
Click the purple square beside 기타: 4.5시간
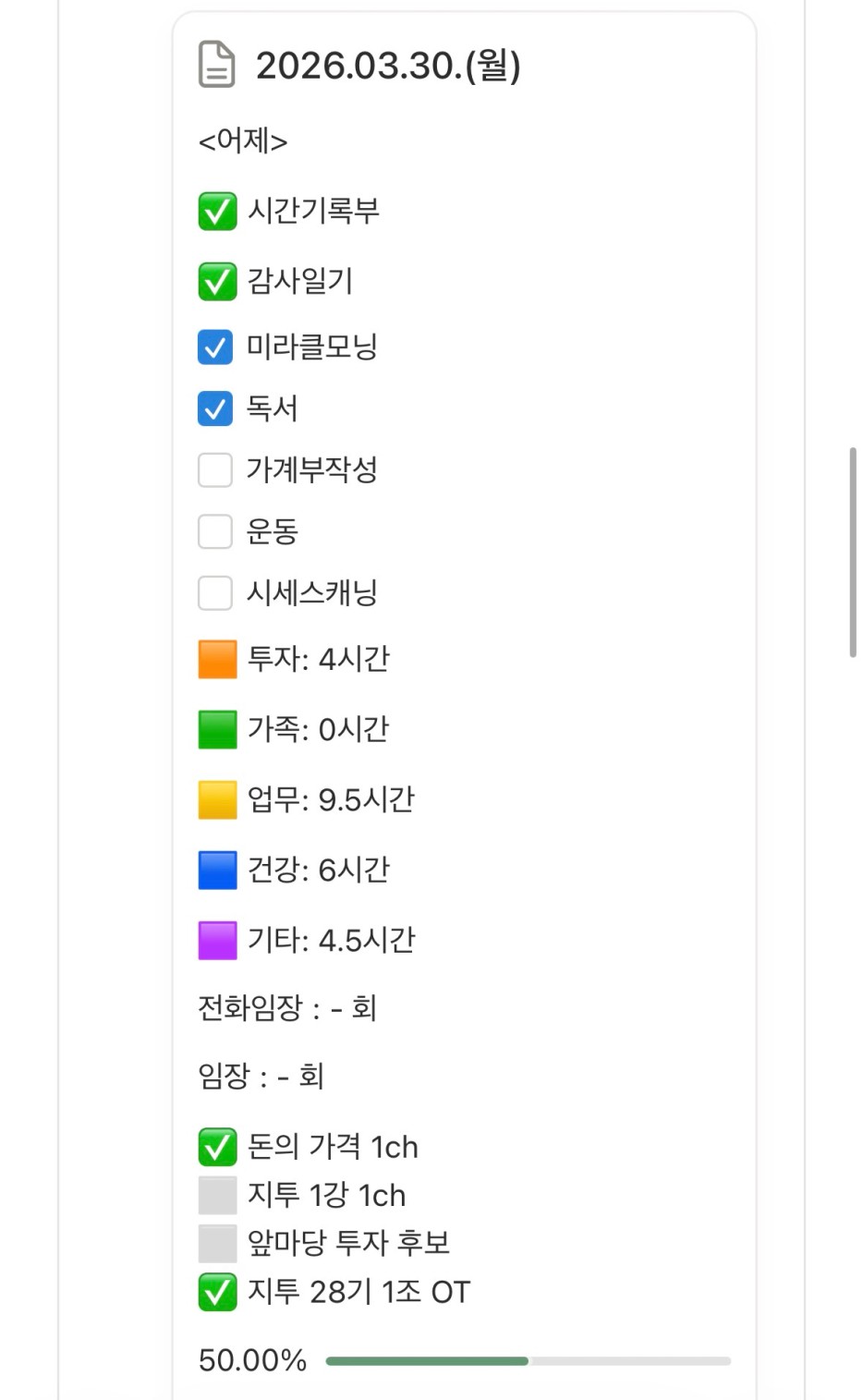217,941
